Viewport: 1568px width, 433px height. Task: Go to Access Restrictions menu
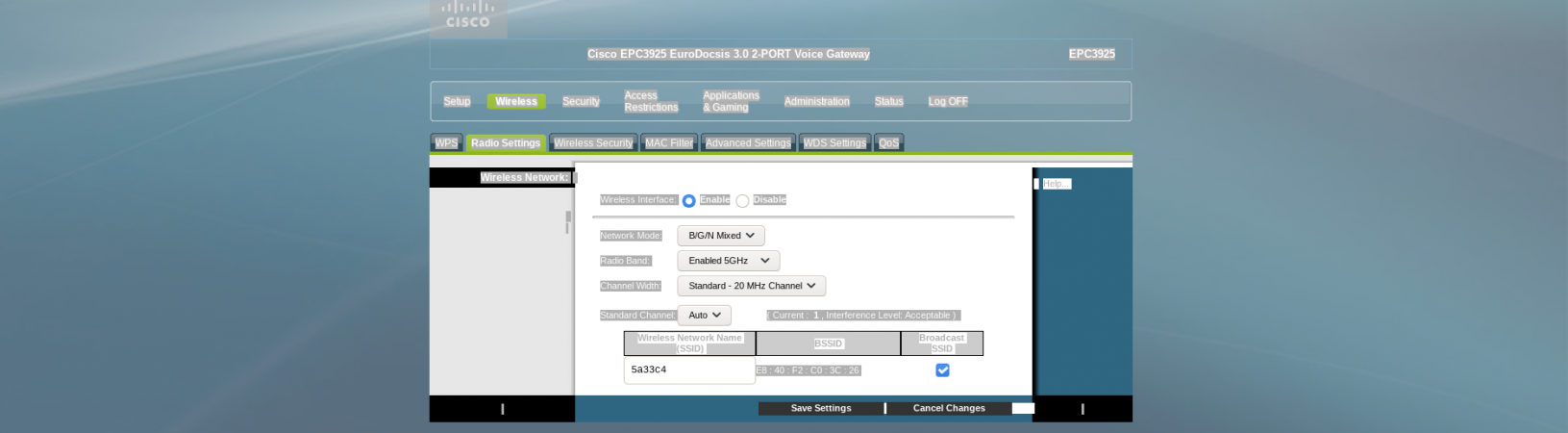tap(651, 101)
